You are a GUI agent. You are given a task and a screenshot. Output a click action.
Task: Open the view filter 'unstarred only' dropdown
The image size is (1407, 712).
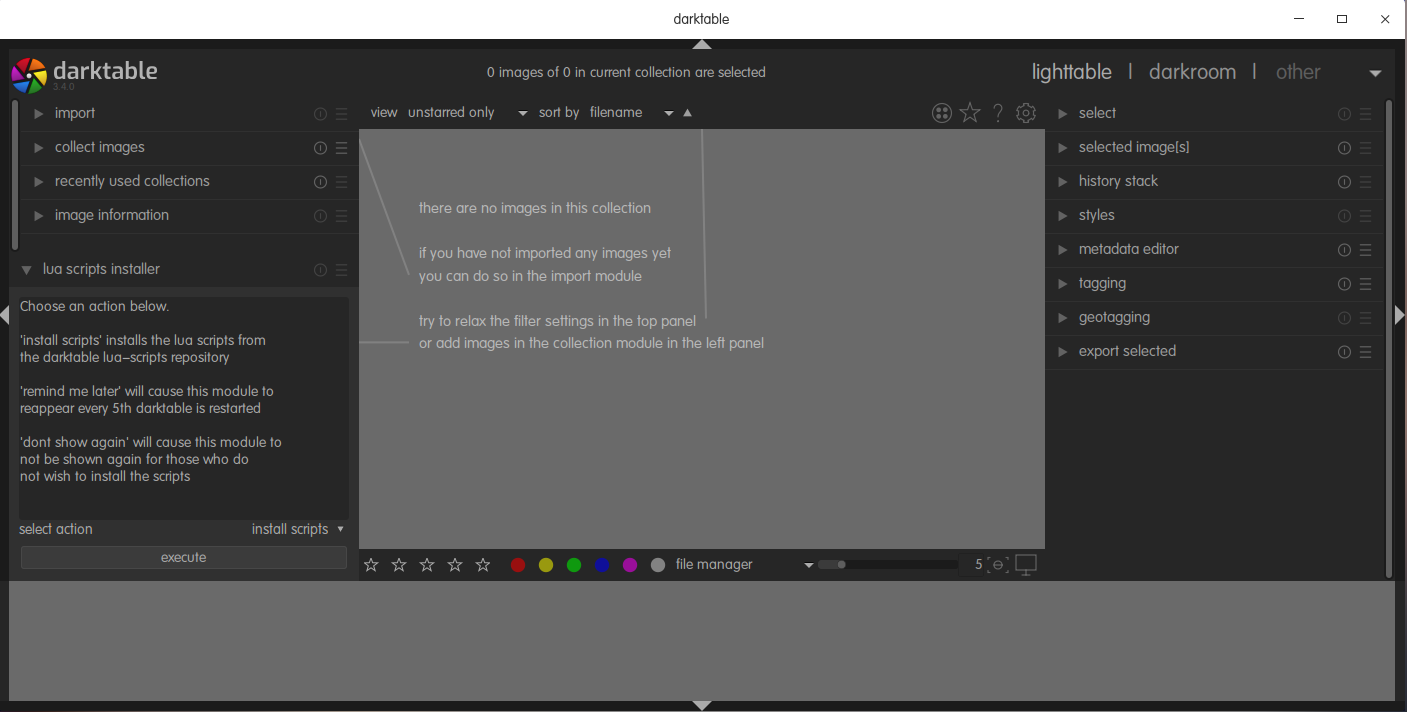(467, 113)
